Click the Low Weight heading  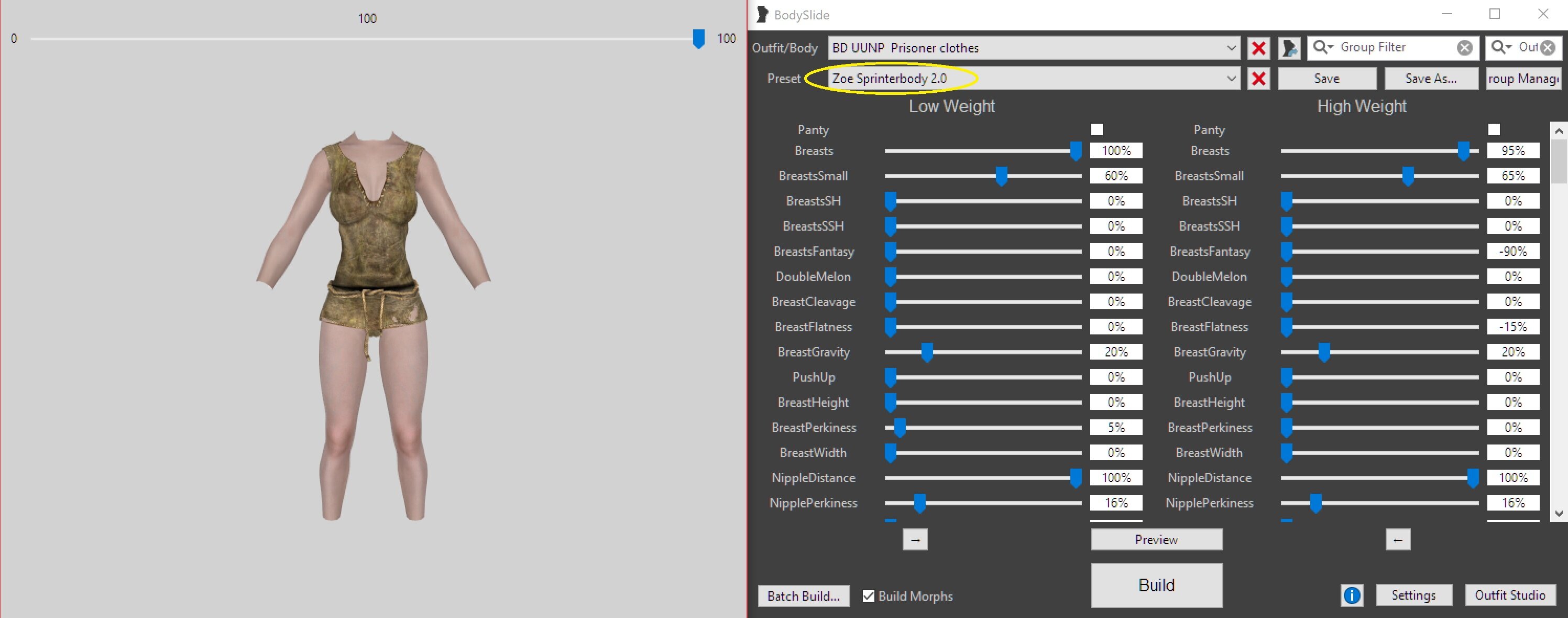point(951,106)
